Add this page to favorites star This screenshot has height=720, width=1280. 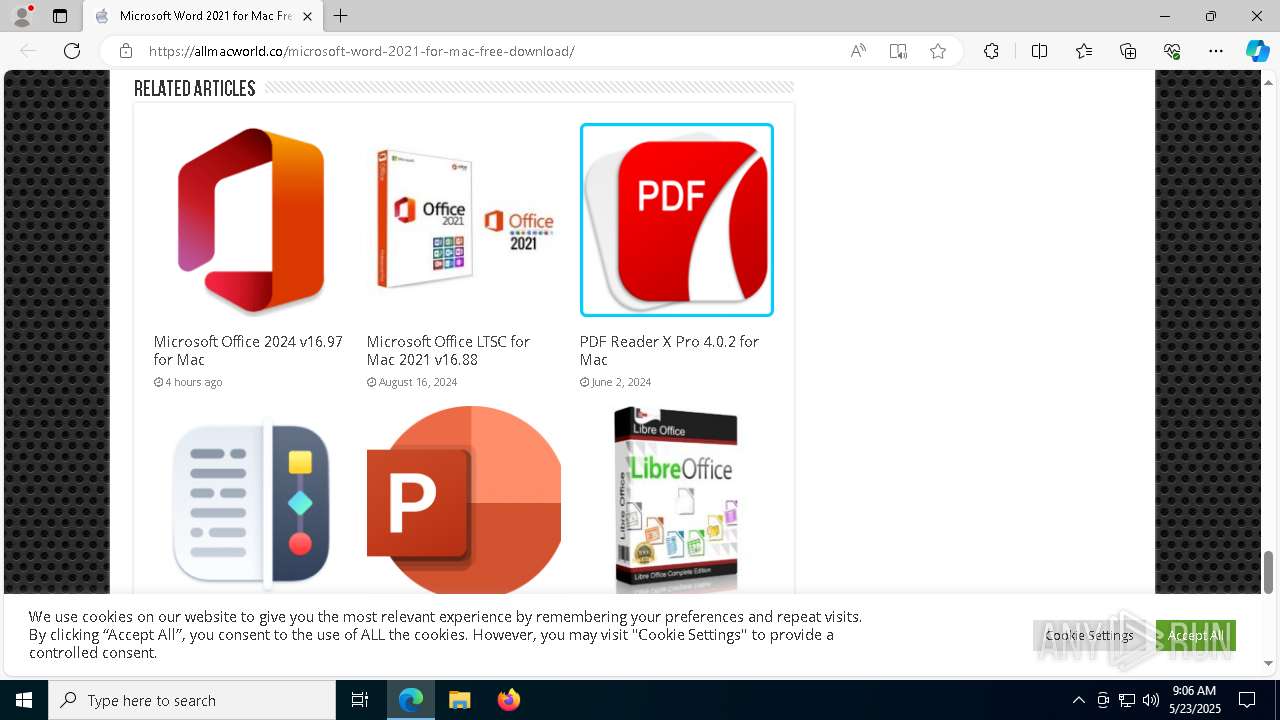(938, 51)
